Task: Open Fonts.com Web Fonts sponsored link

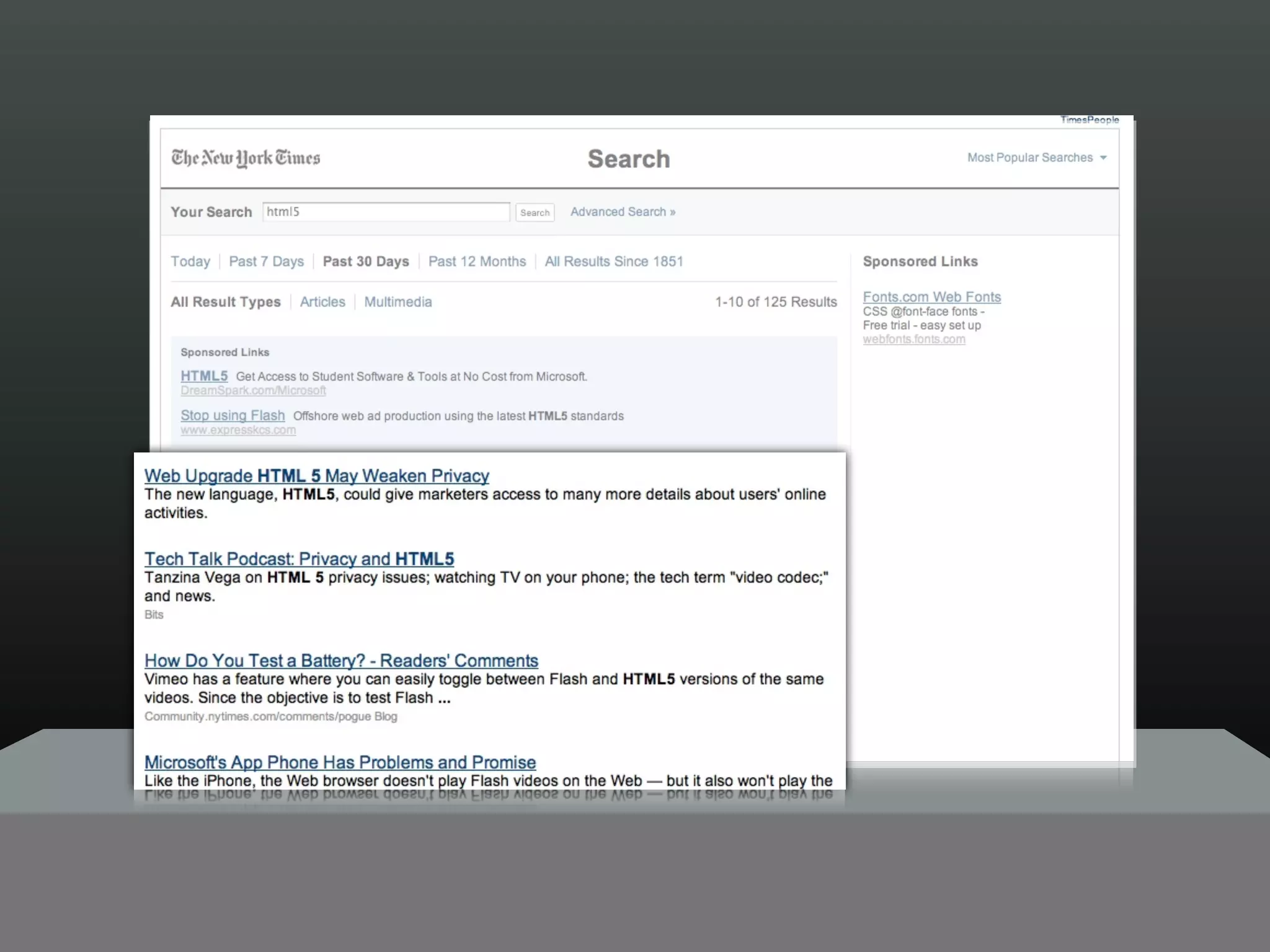Action: (931, 297)
